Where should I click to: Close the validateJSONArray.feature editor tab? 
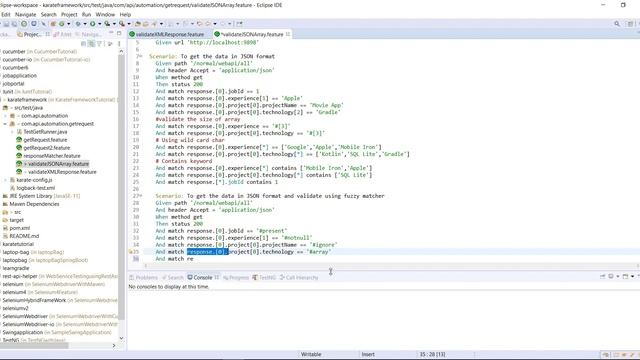pyautogui.click(x=288, y=34)
